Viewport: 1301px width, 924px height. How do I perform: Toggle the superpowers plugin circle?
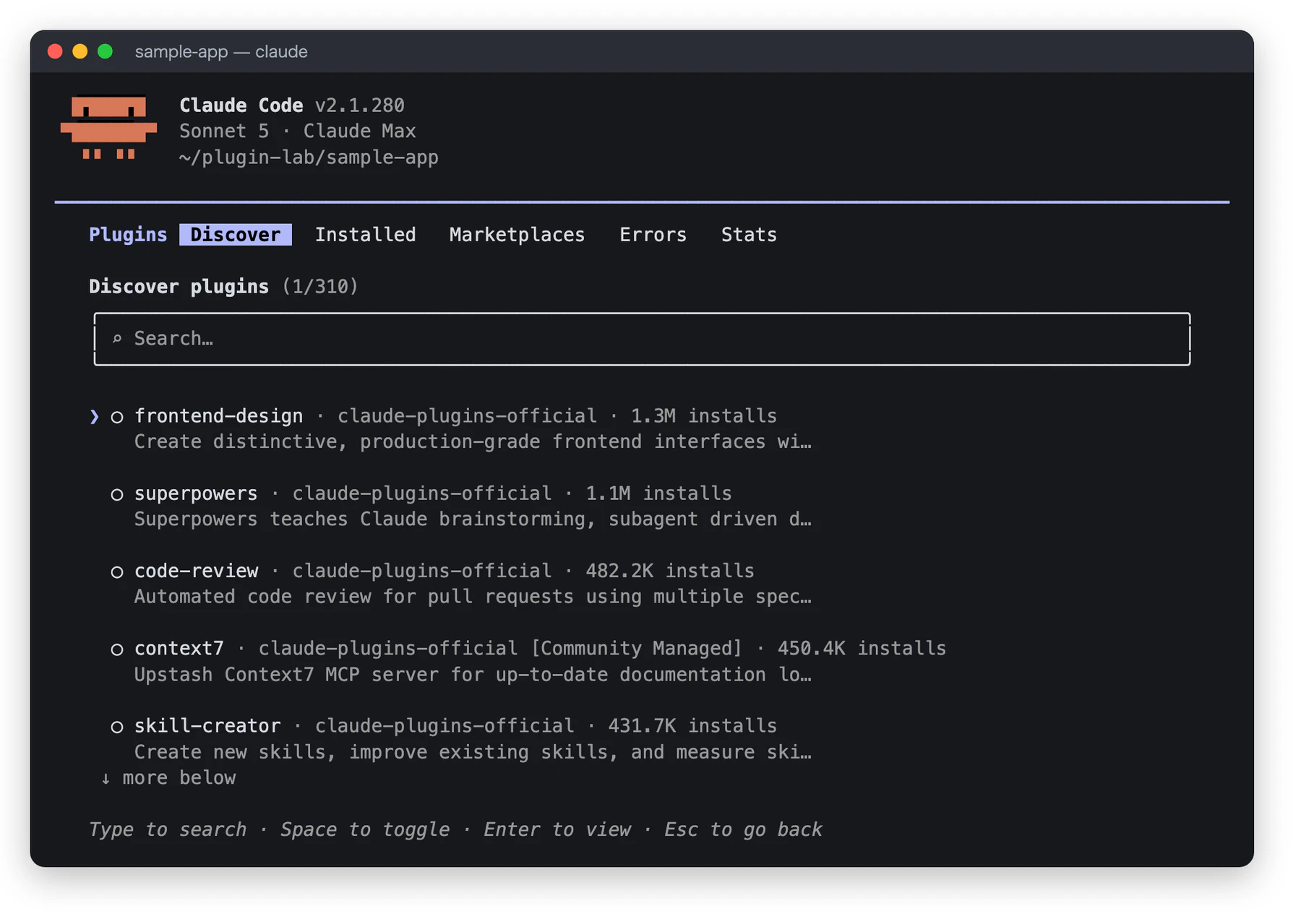click(x=116, y=494)
